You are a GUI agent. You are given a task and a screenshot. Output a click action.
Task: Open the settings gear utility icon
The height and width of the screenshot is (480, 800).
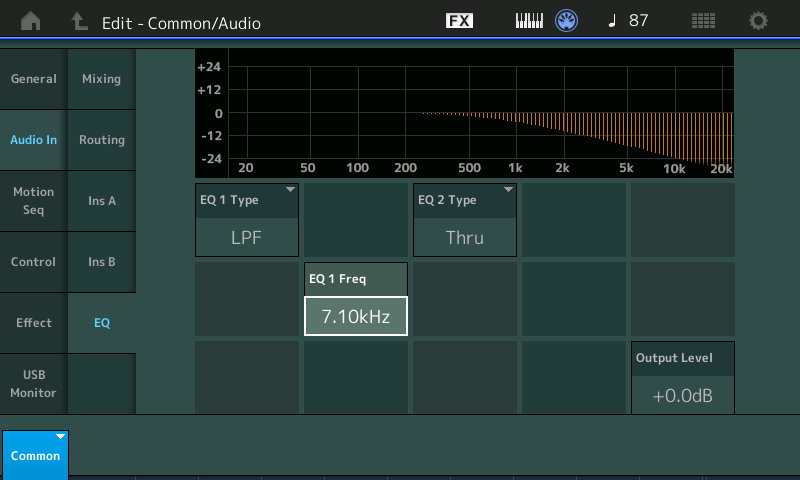click(x=759, y=21)
